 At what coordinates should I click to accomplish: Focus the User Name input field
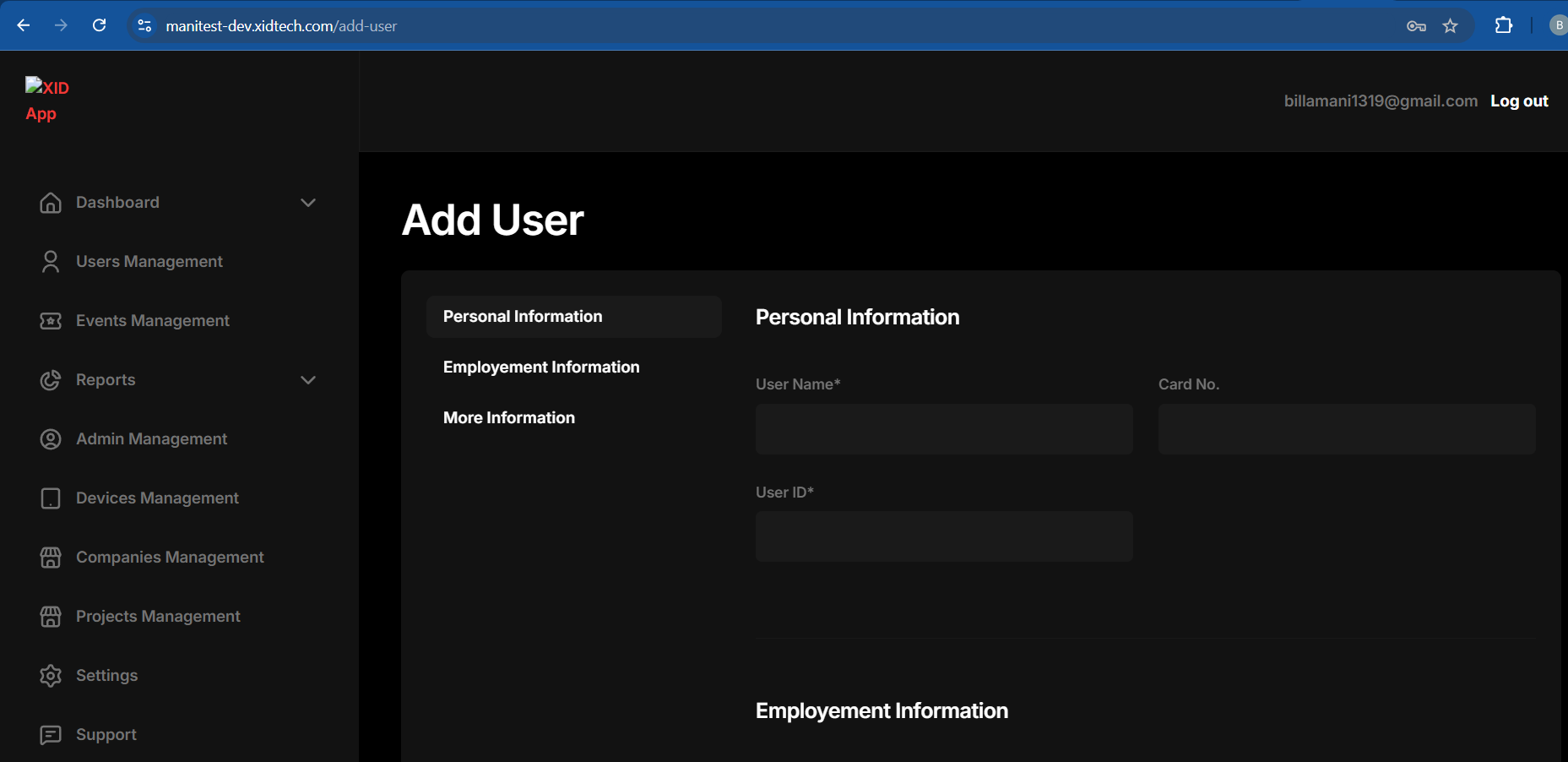tap(944, 429)
